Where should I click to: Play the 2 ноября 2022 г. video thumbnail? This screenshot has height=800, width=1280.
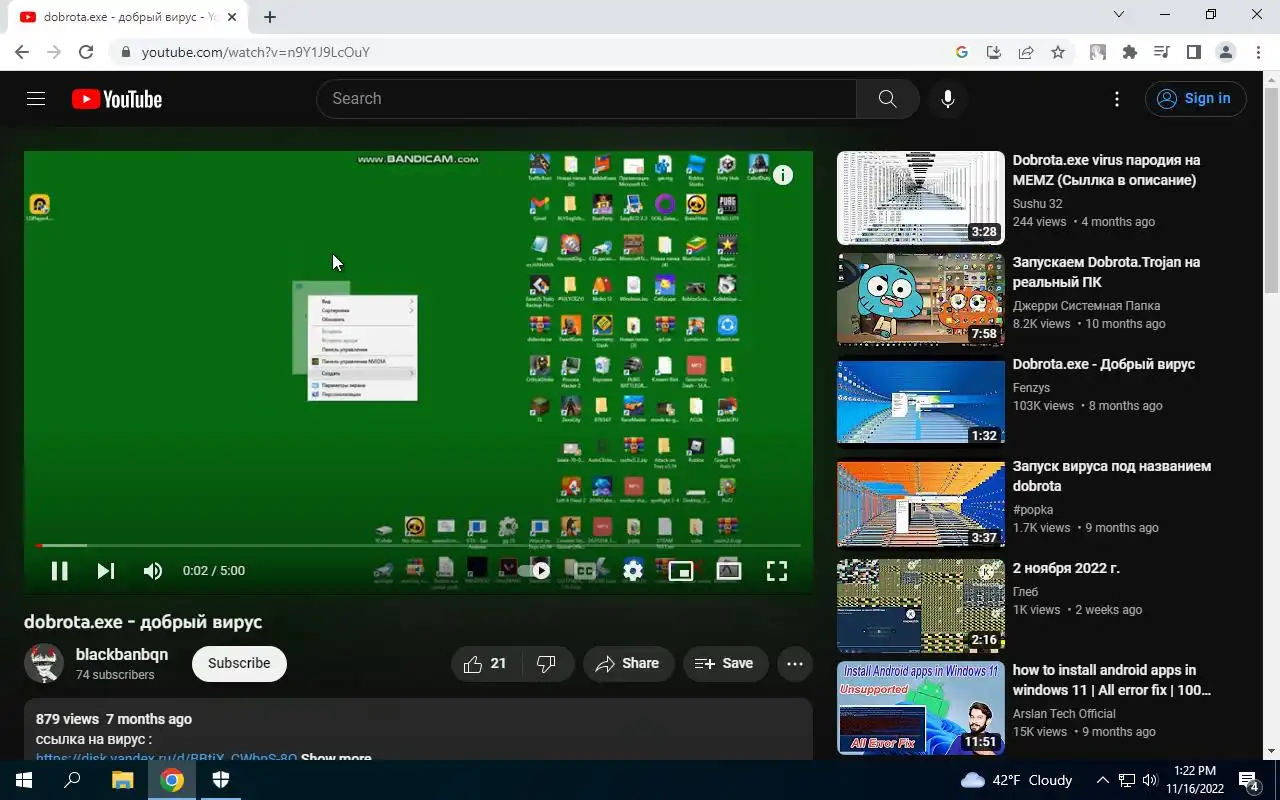point(921,606)
